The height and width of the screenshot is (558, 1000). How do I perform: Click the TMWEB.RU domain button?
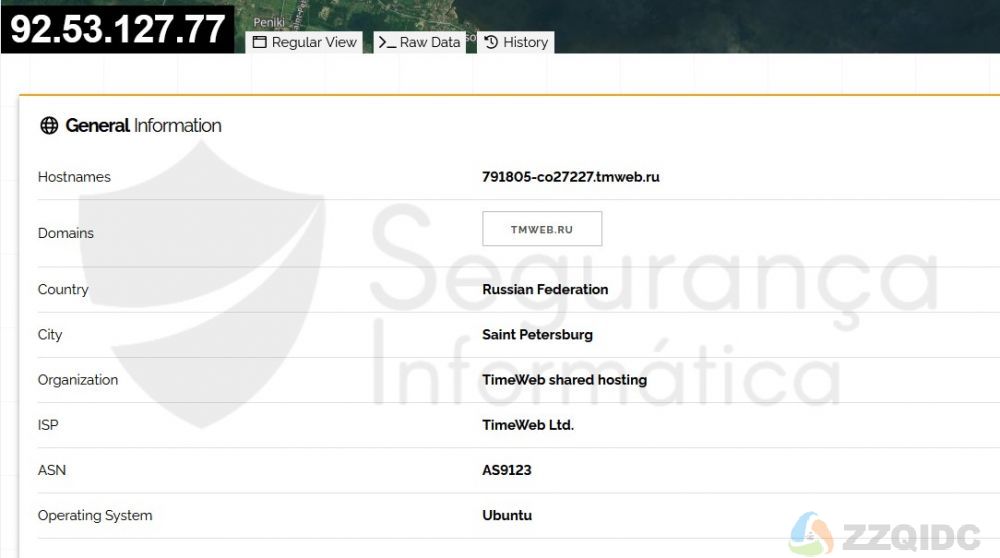click(x=542, y=229)
